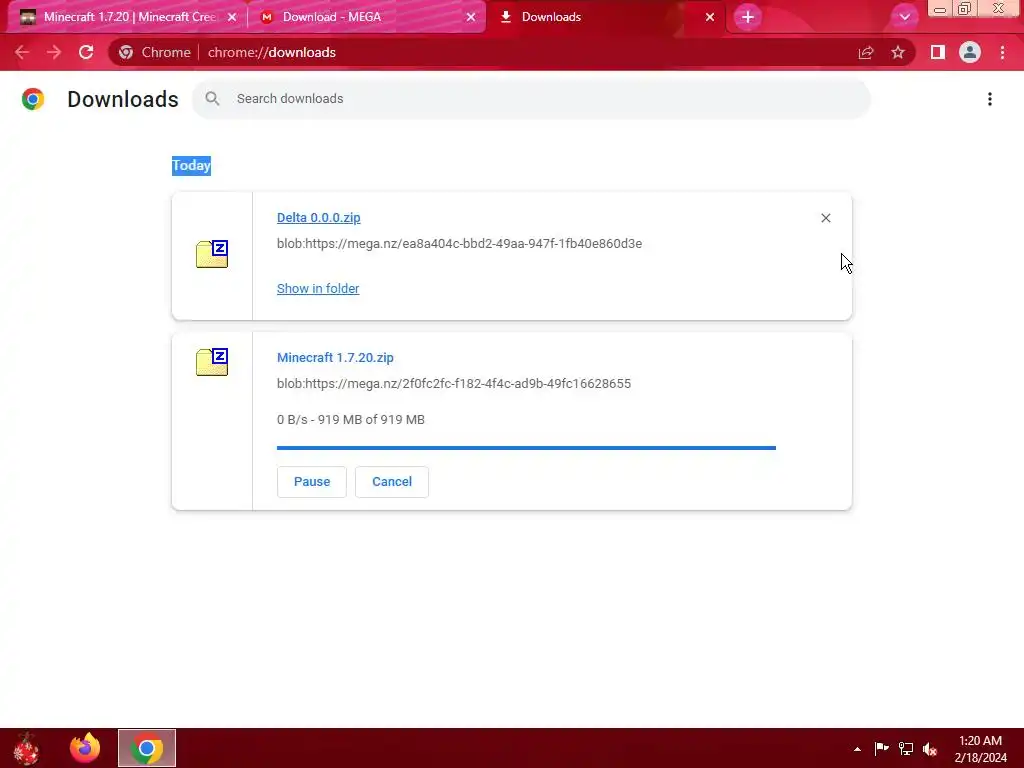
Task: Bookmark this page with star icon
Action: [898, 52]
